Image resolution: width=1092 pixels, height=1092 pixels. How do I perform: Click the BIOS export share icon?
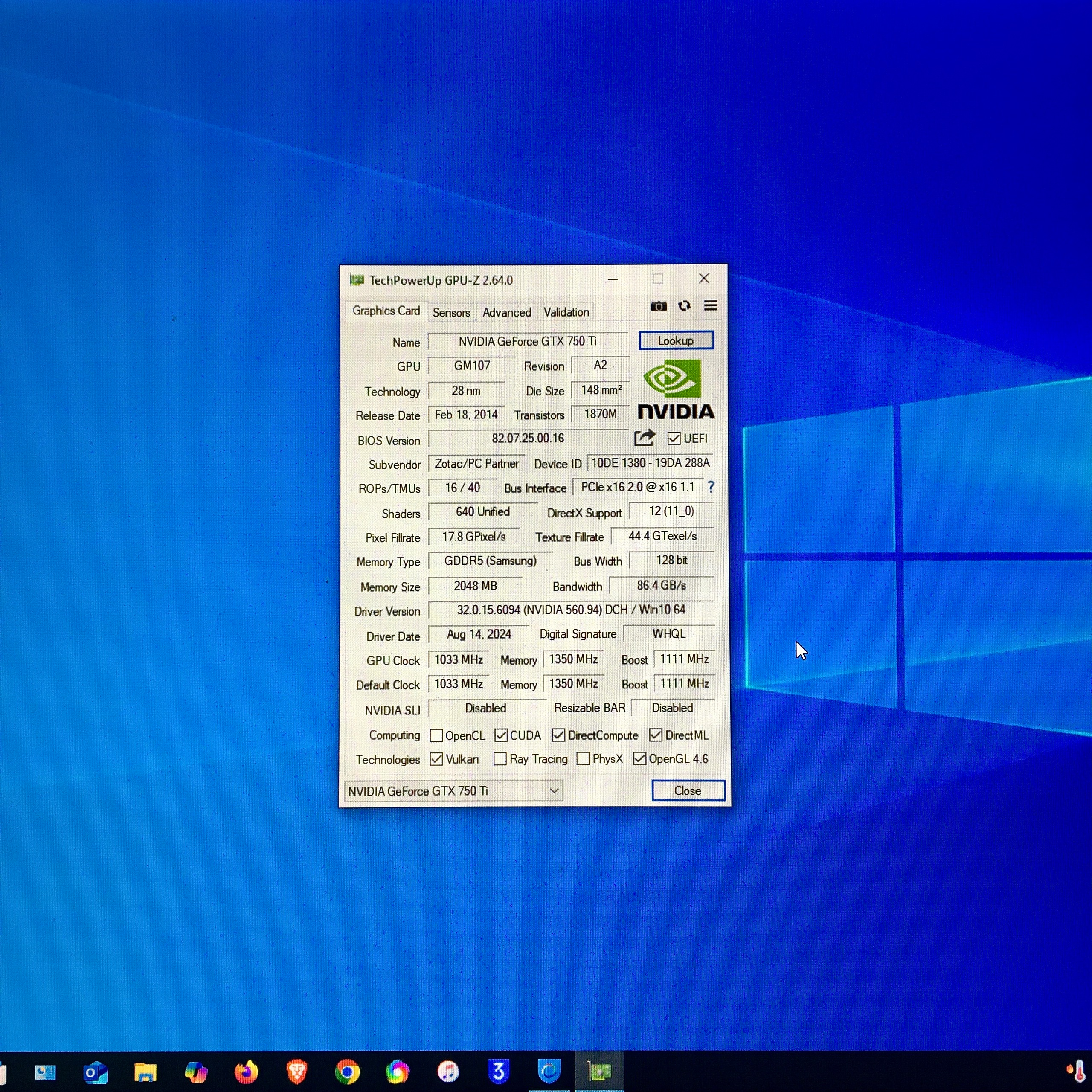click(x=645, y=438)
